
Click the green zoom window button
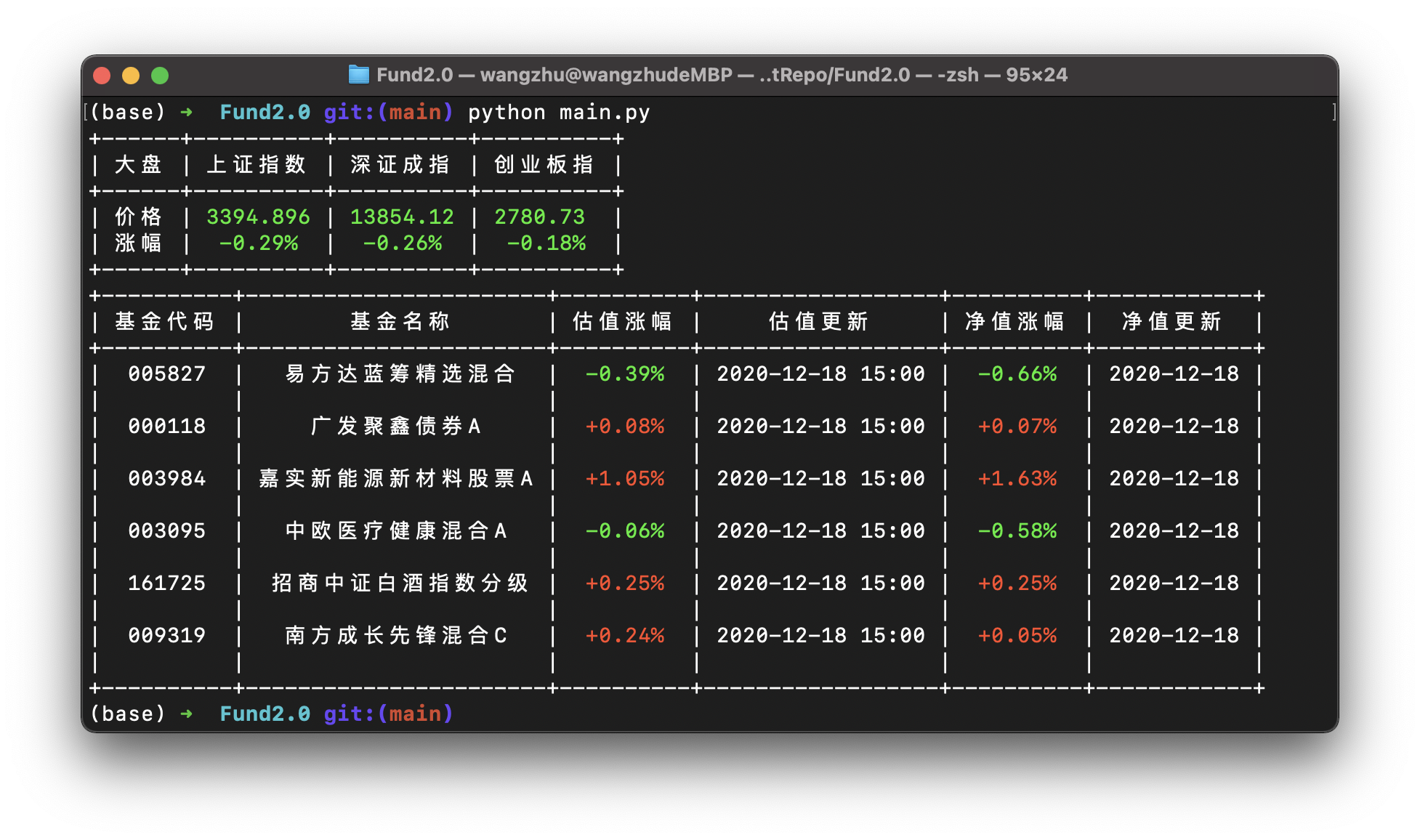coord(160,76)
